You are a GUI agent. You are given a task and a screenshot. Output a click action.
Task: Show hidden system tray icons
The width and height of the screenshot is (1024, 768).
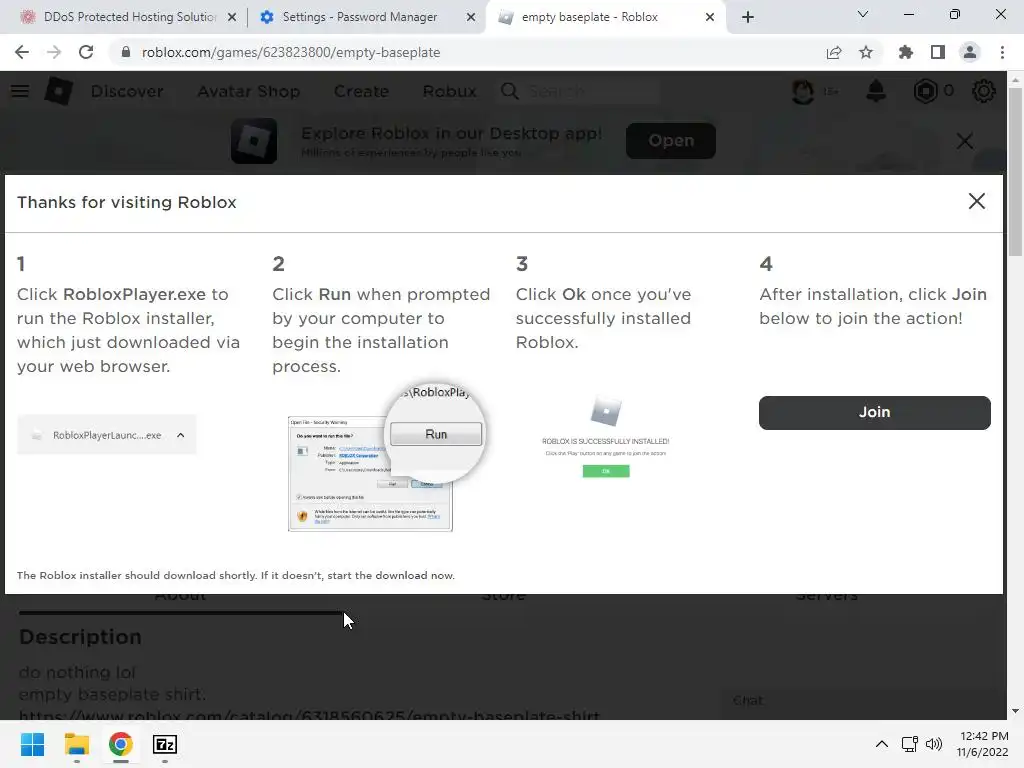tap(882, 744)
